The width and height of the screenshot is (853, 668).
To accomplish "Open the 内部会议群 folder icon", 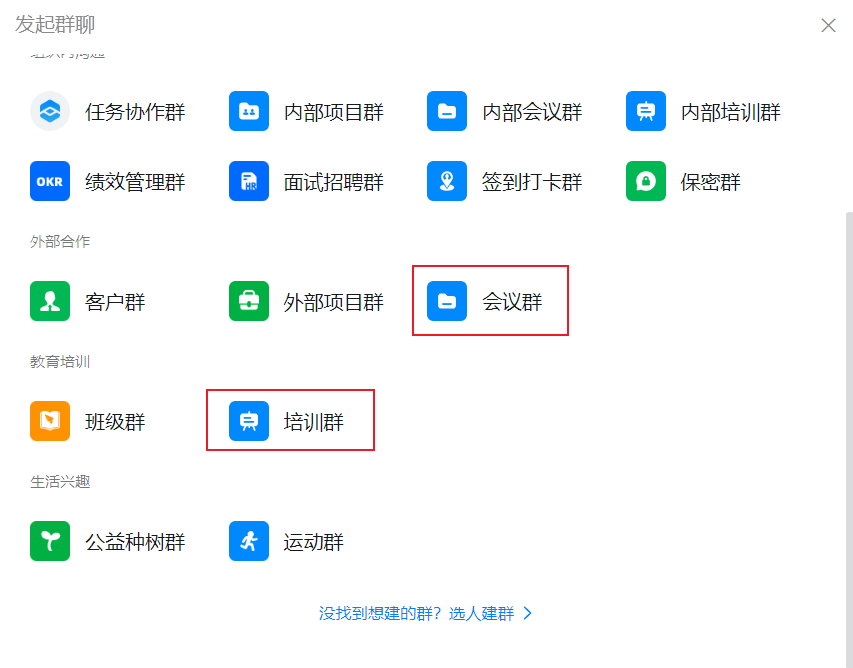I will (x=446, y=111).
